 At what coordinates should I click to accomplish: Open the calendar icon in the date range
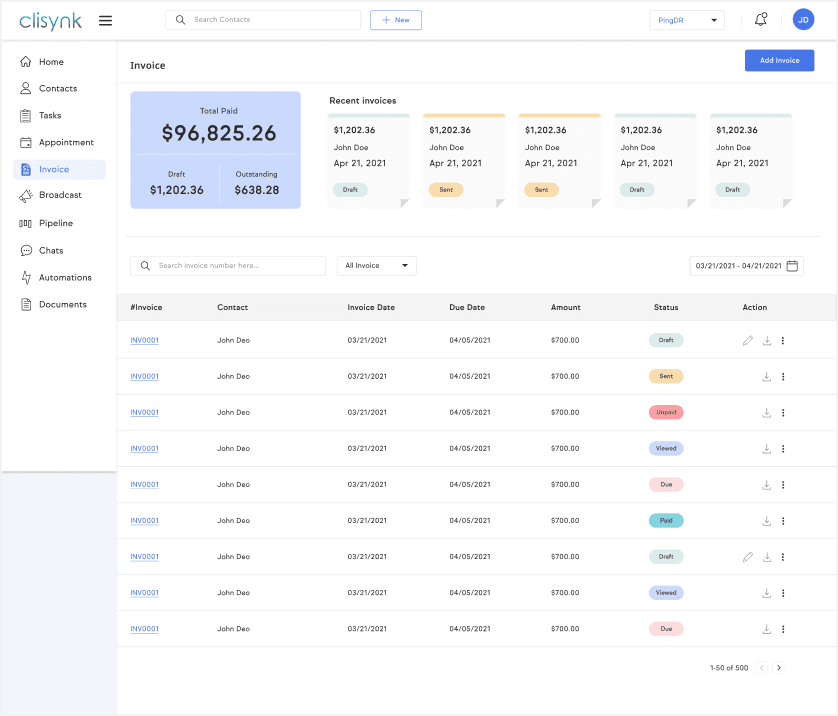(792, 266)
